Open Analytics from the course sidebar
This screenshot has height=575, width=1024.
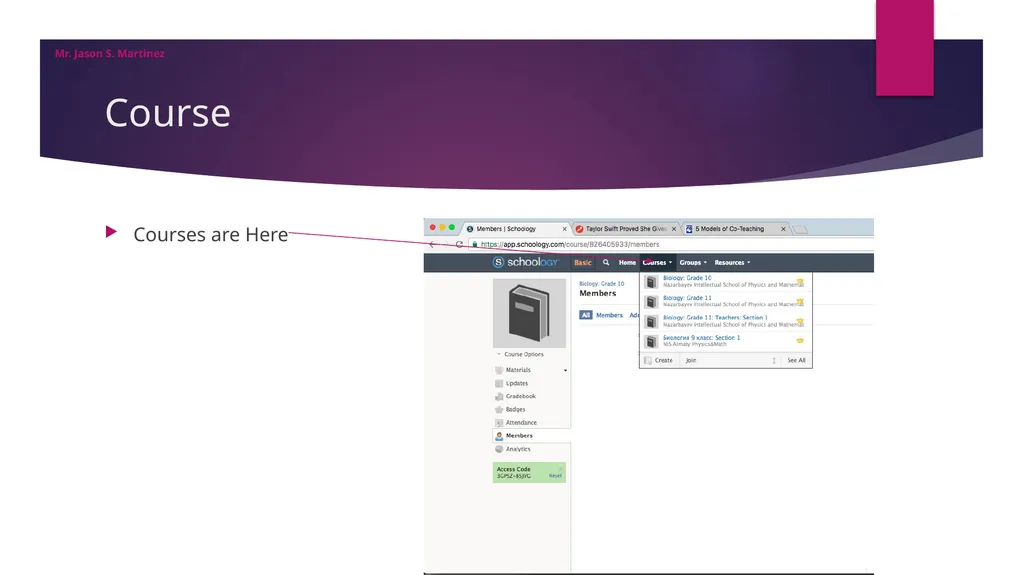click(x=518, y=450)
